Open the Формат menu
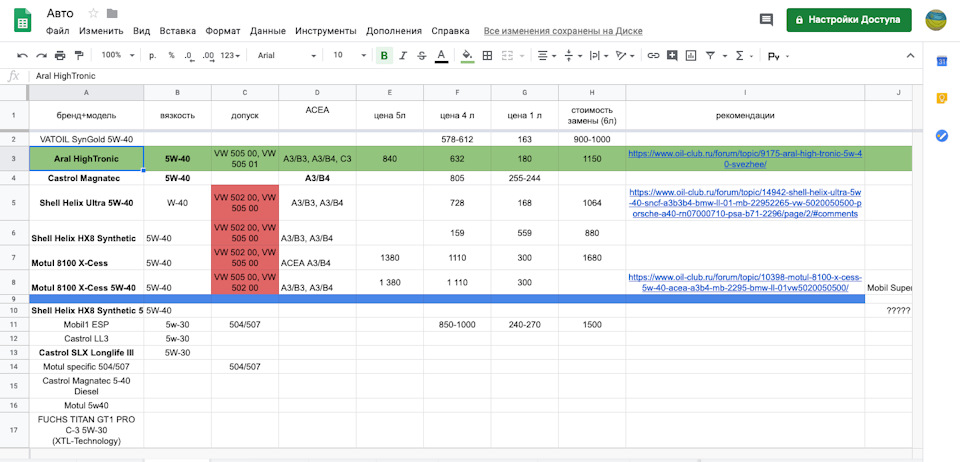This screenshot has height=462, width=960. [x=223, y=31]
